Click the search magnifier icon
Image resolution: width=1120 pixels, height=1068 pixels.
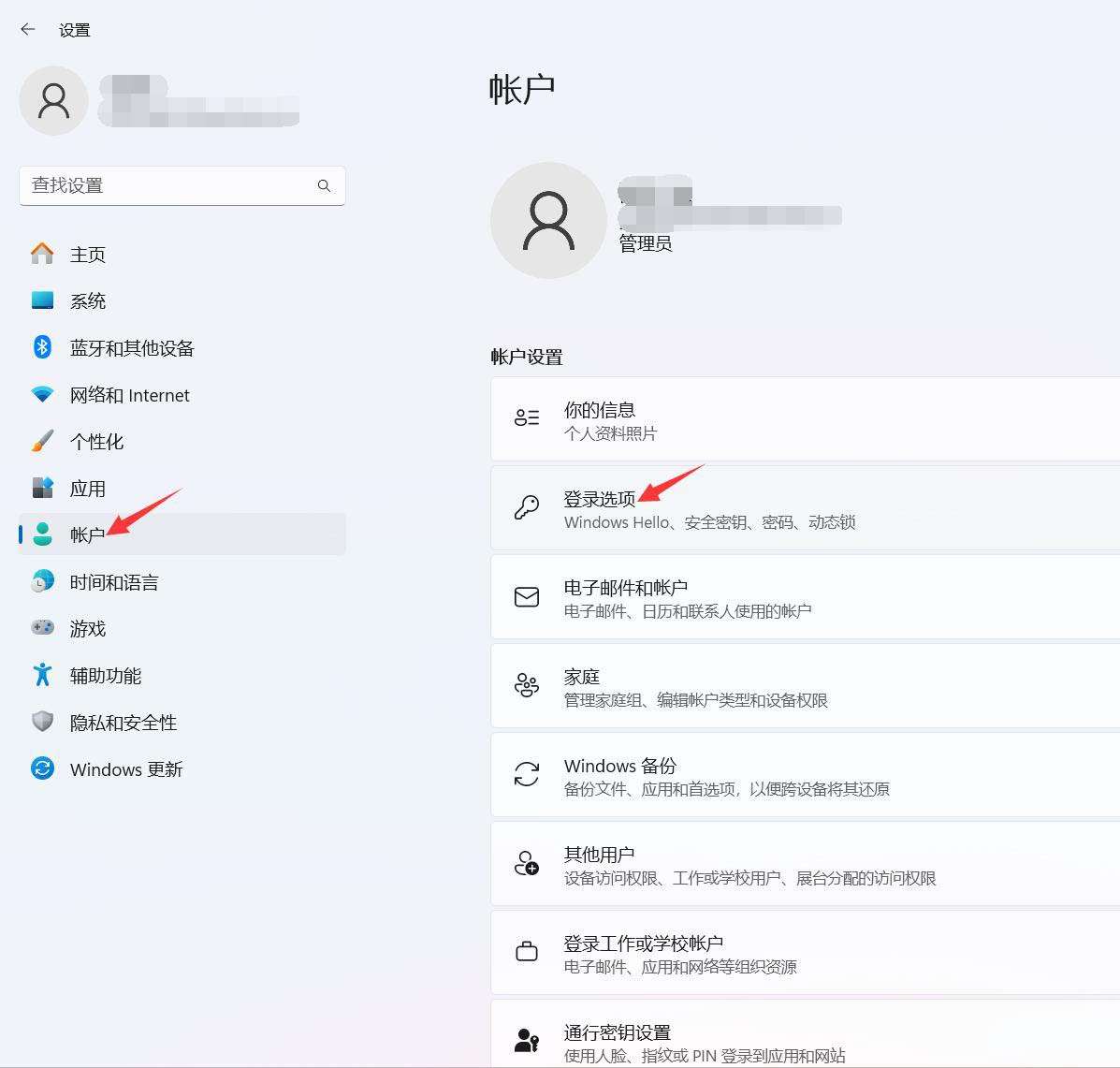pyautogui.click(x=324, y=185)
